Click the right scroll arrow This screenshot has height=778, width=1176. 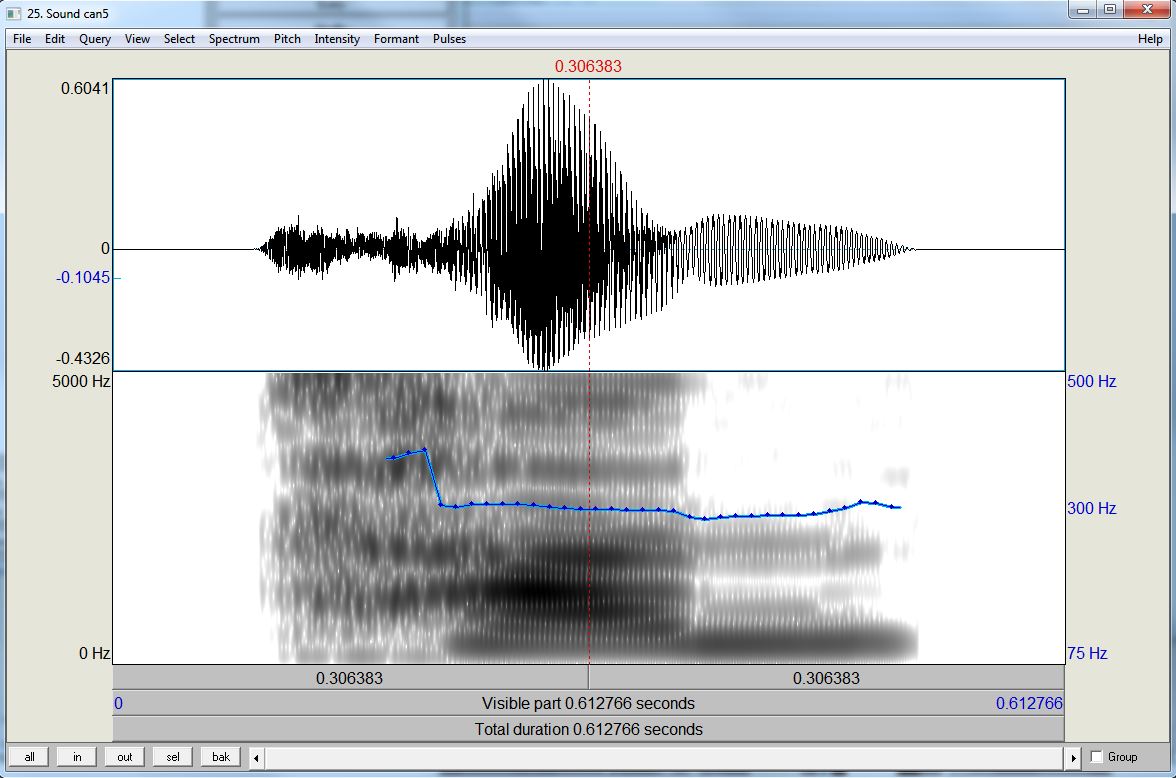1073,758
